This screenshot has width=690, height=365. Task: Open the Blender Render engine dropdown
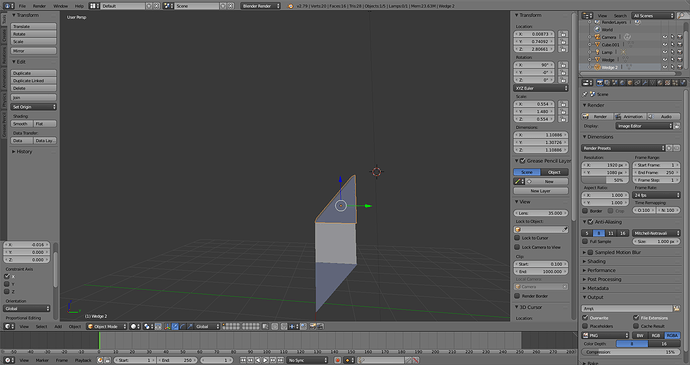coord(260,6)
